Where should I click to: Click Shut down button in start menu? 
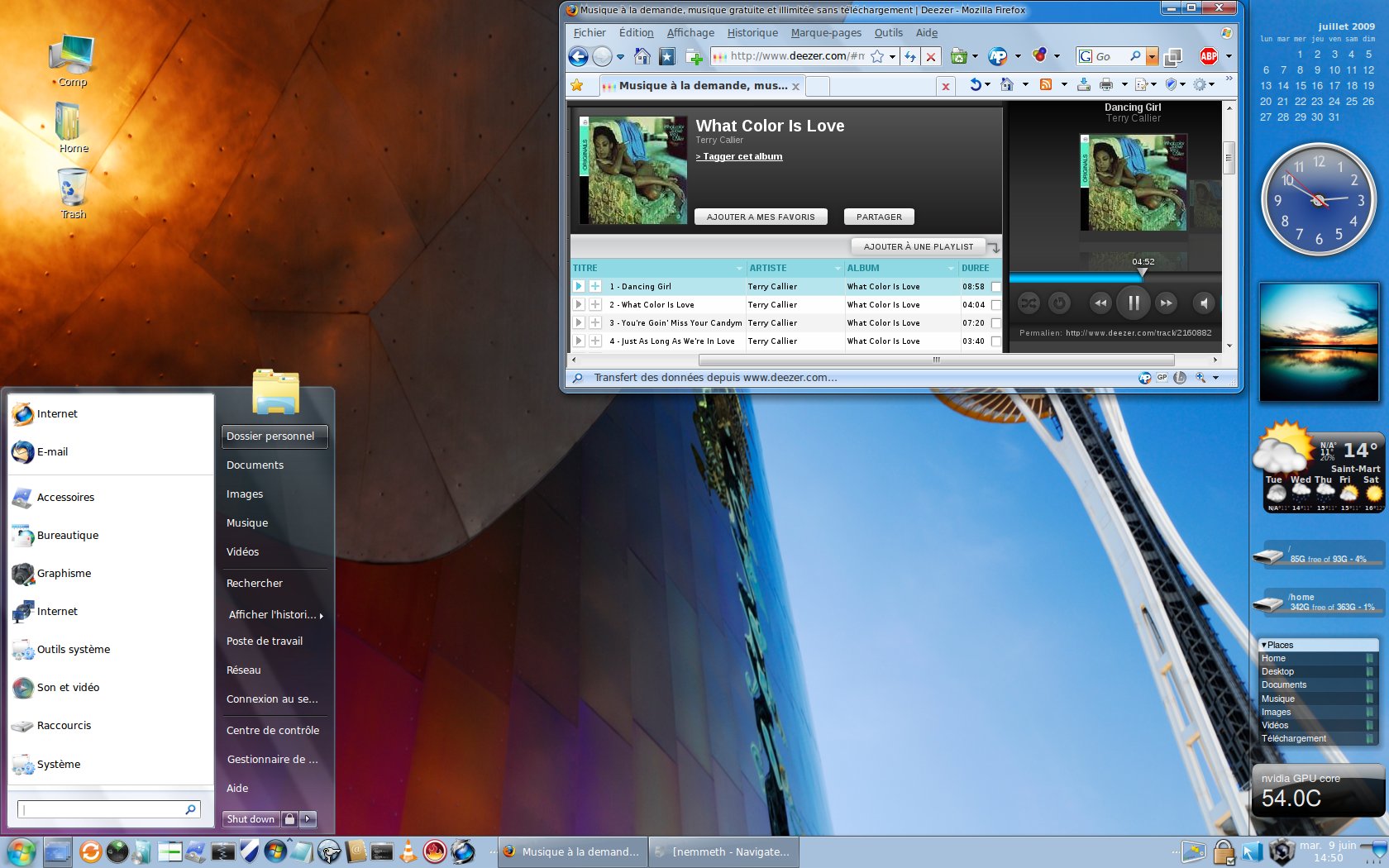pyautogui.click(x=251, y=819)
